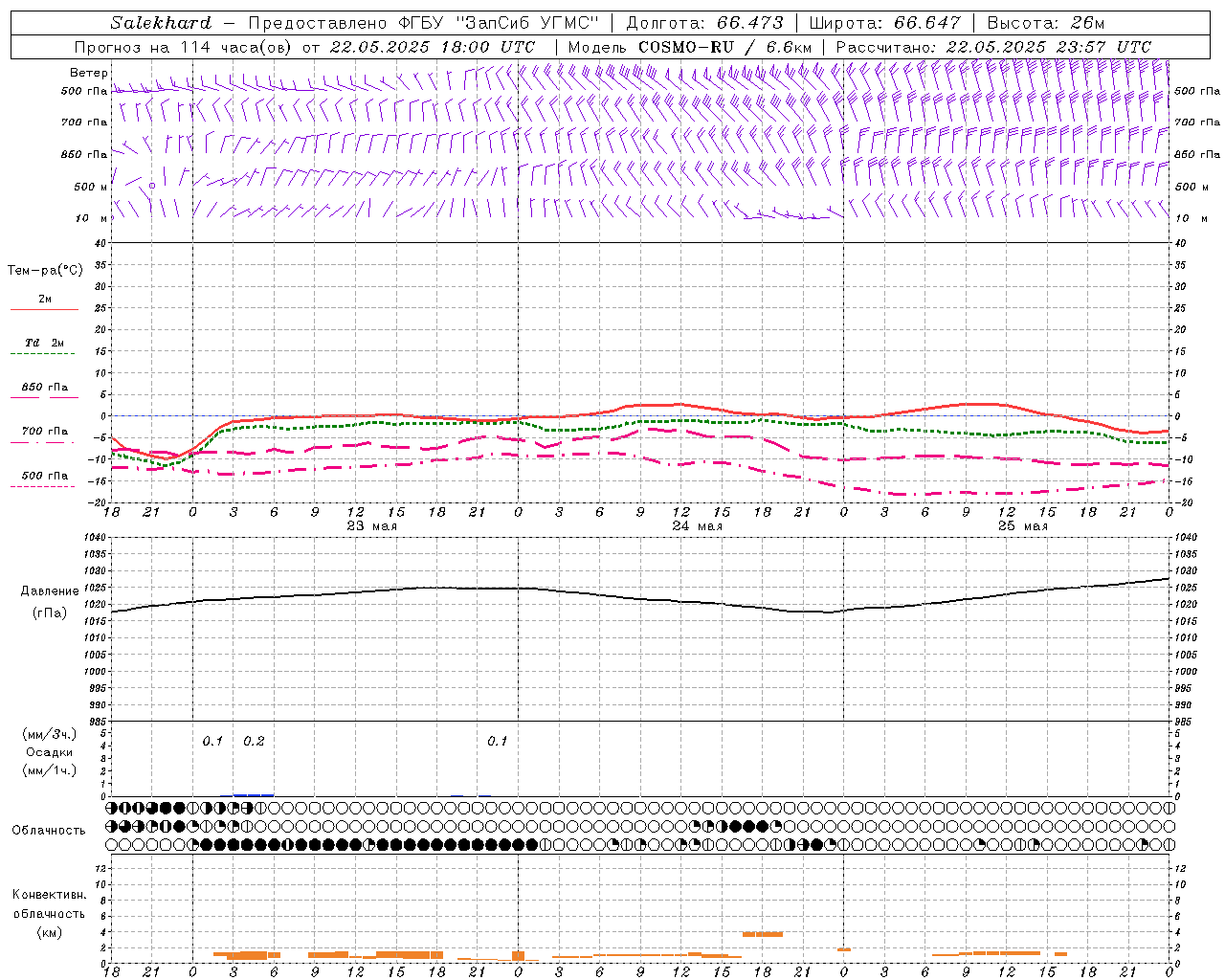The image size is (1225, 980).
Task: Click the Конвективн. облачность panel label
Action: [49, 913]
